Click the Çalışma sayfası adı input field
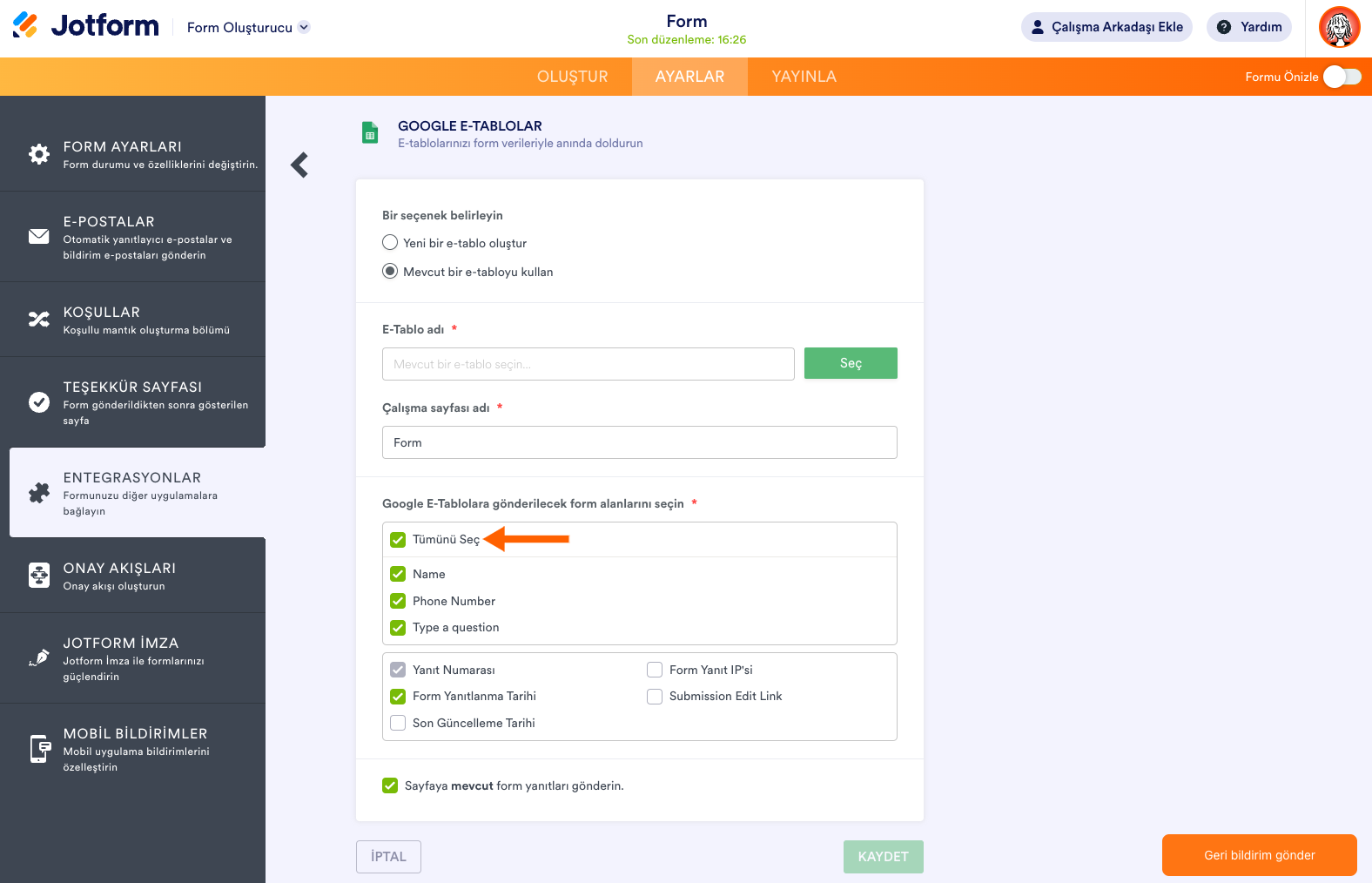Image resolution: width=1372 pixels, height=883 pixels. click(x=639, y=442)
